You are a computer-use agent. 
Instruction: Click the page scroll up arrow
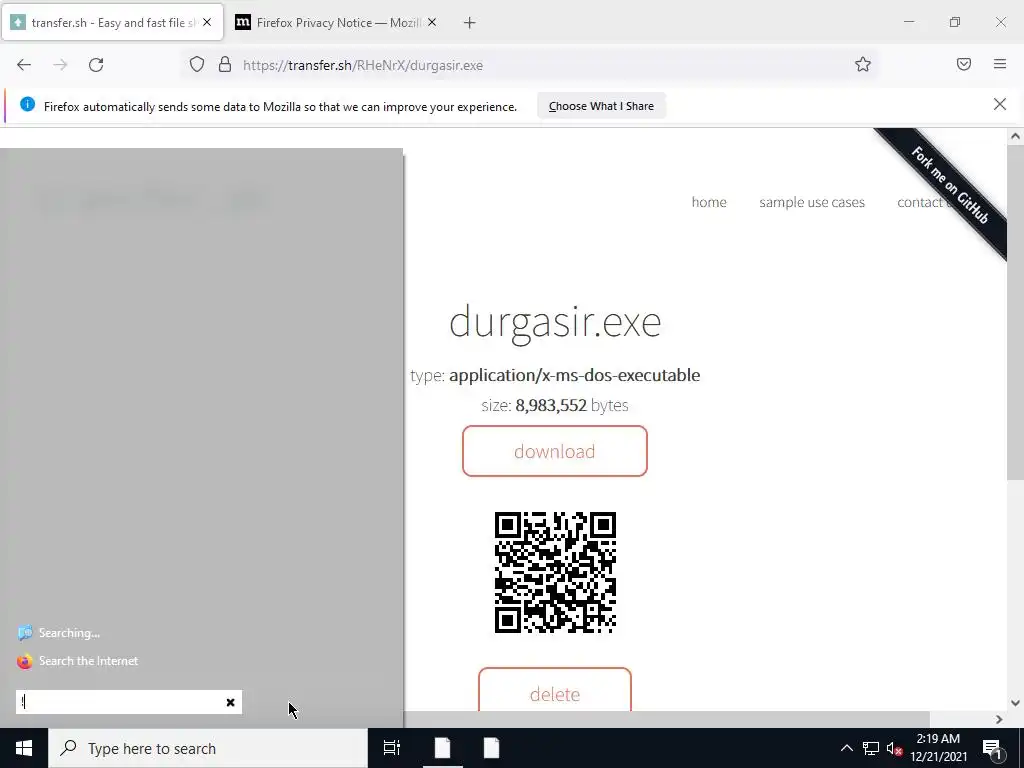point(1015,136)
